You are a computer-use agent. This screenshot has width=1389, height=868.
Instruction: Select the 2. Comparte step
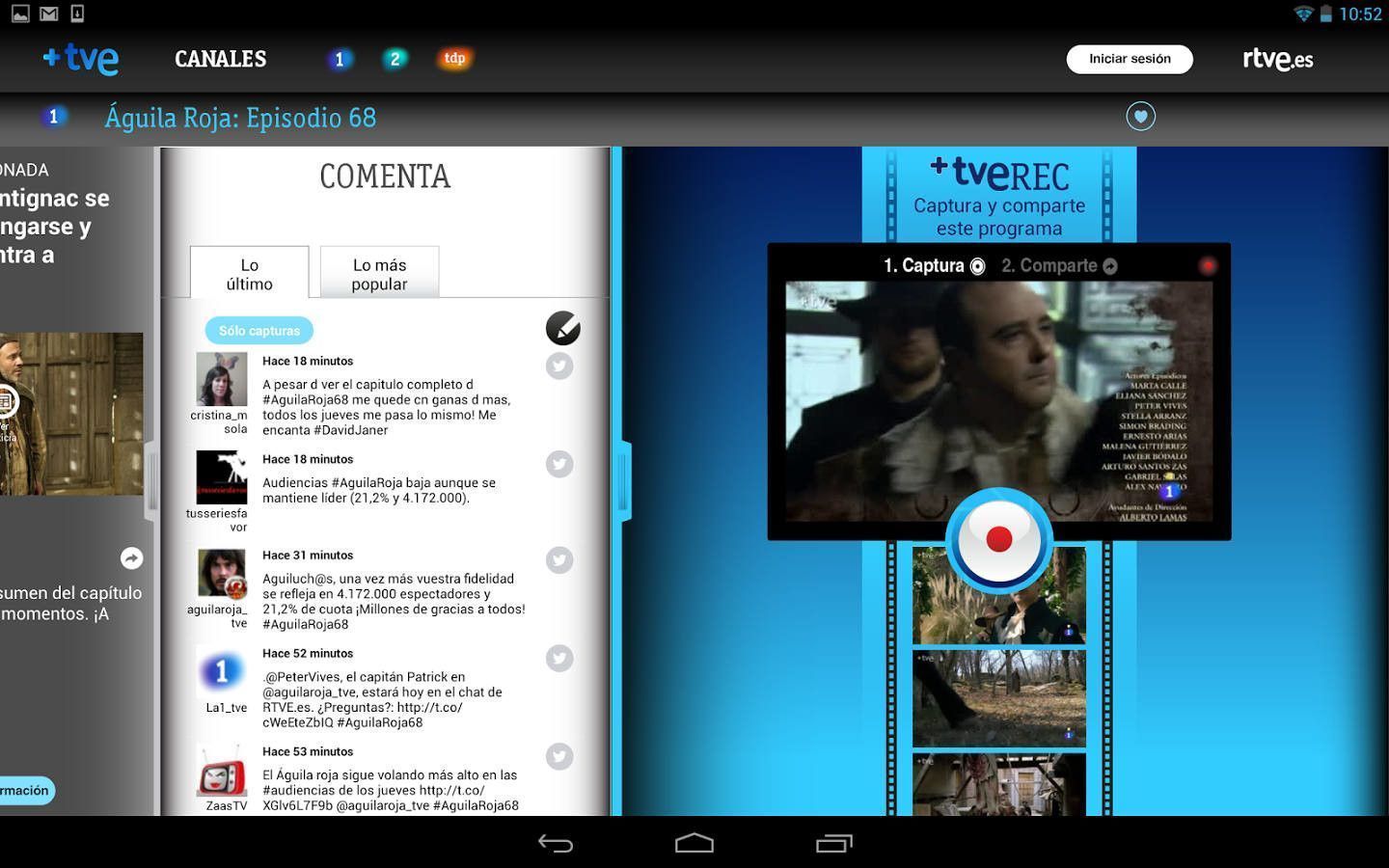1058,265
